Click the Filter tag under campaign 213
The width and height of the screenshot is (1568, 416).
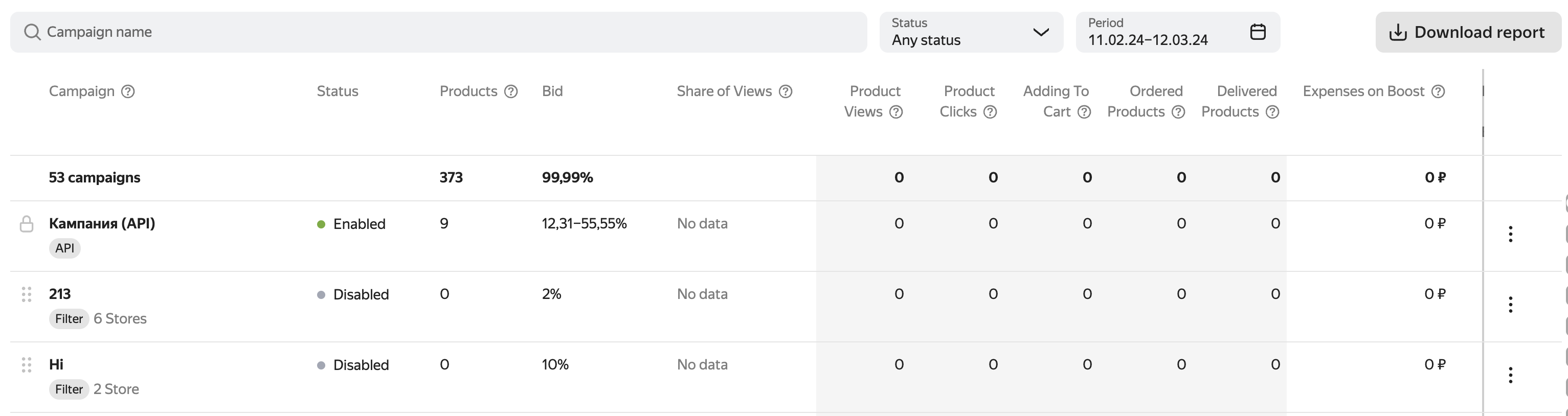[x=69, y=319]
